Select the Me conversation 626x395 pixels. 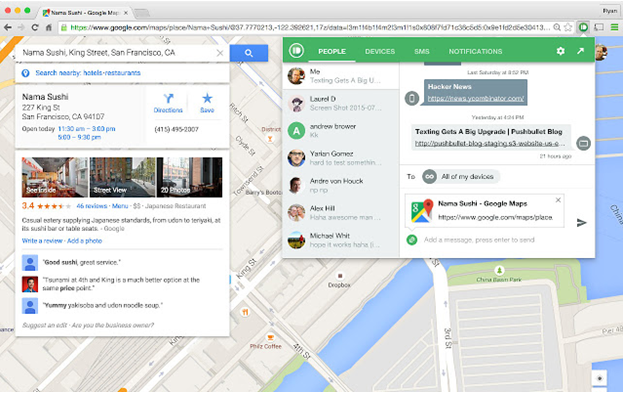[341, 76]
